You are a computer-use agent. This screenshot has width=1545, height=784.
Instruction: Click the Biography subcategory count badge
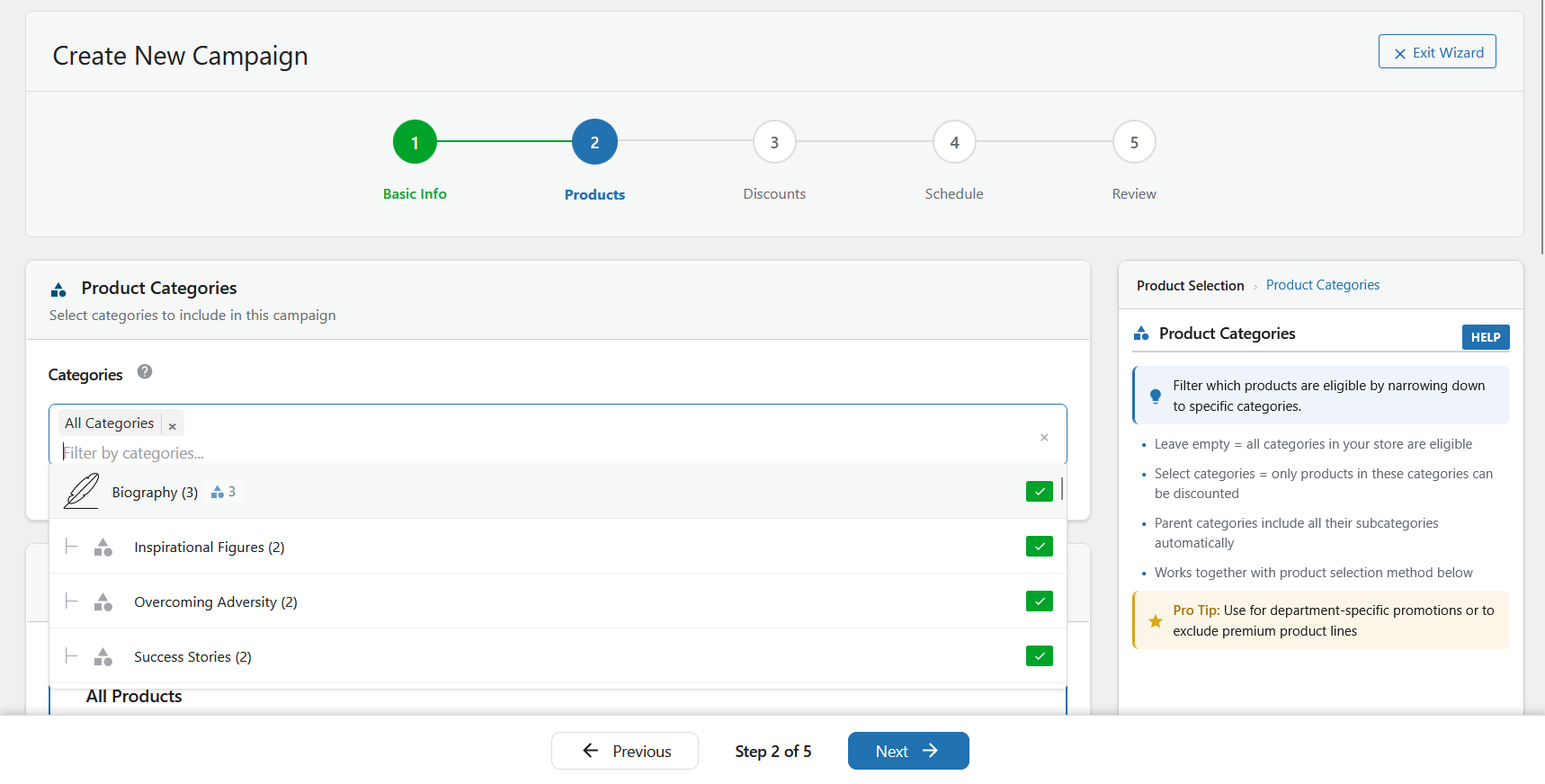[223, 492]
